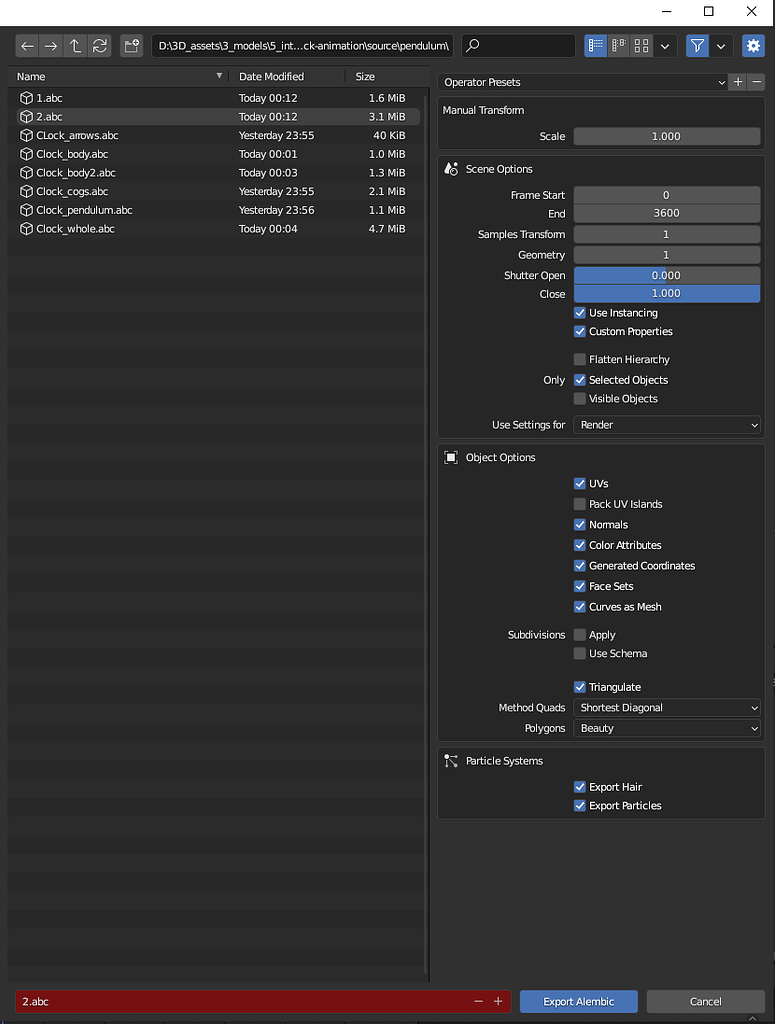
Task: Disable Use Instancing
Action: click(579, 312)
